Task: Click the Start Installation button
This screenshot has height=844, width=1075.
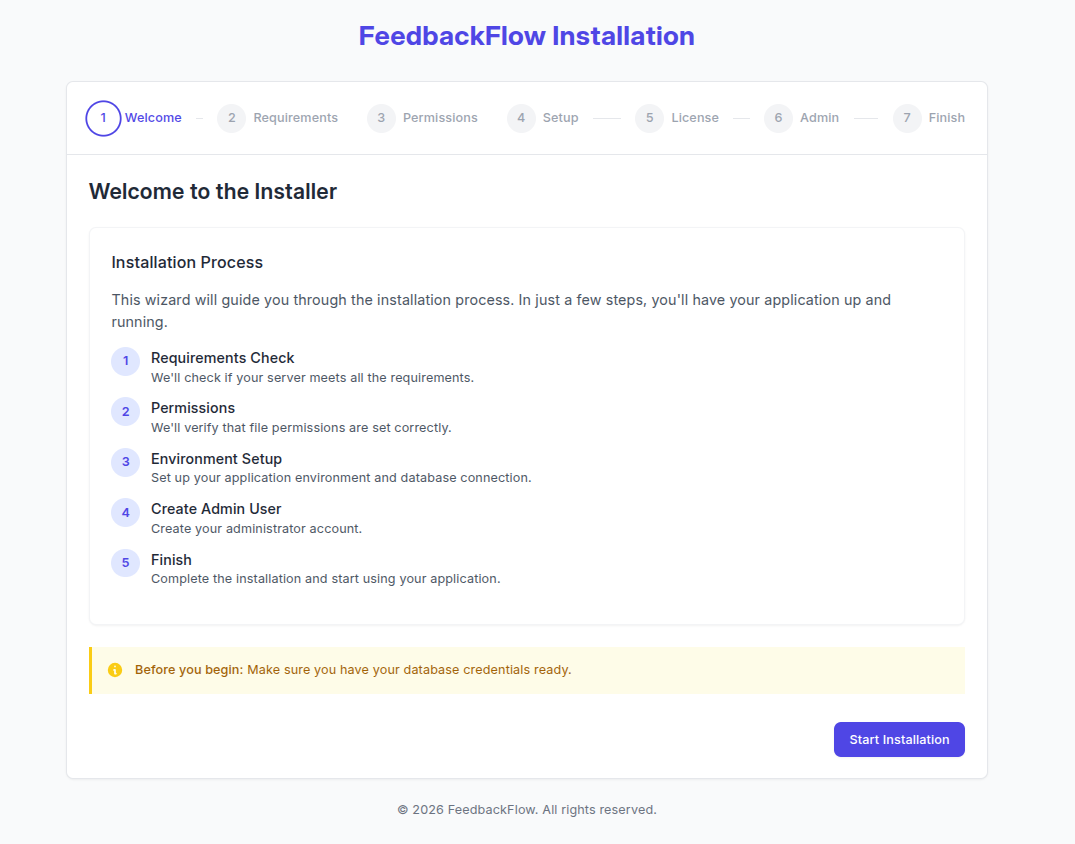Action: (899, 739)
